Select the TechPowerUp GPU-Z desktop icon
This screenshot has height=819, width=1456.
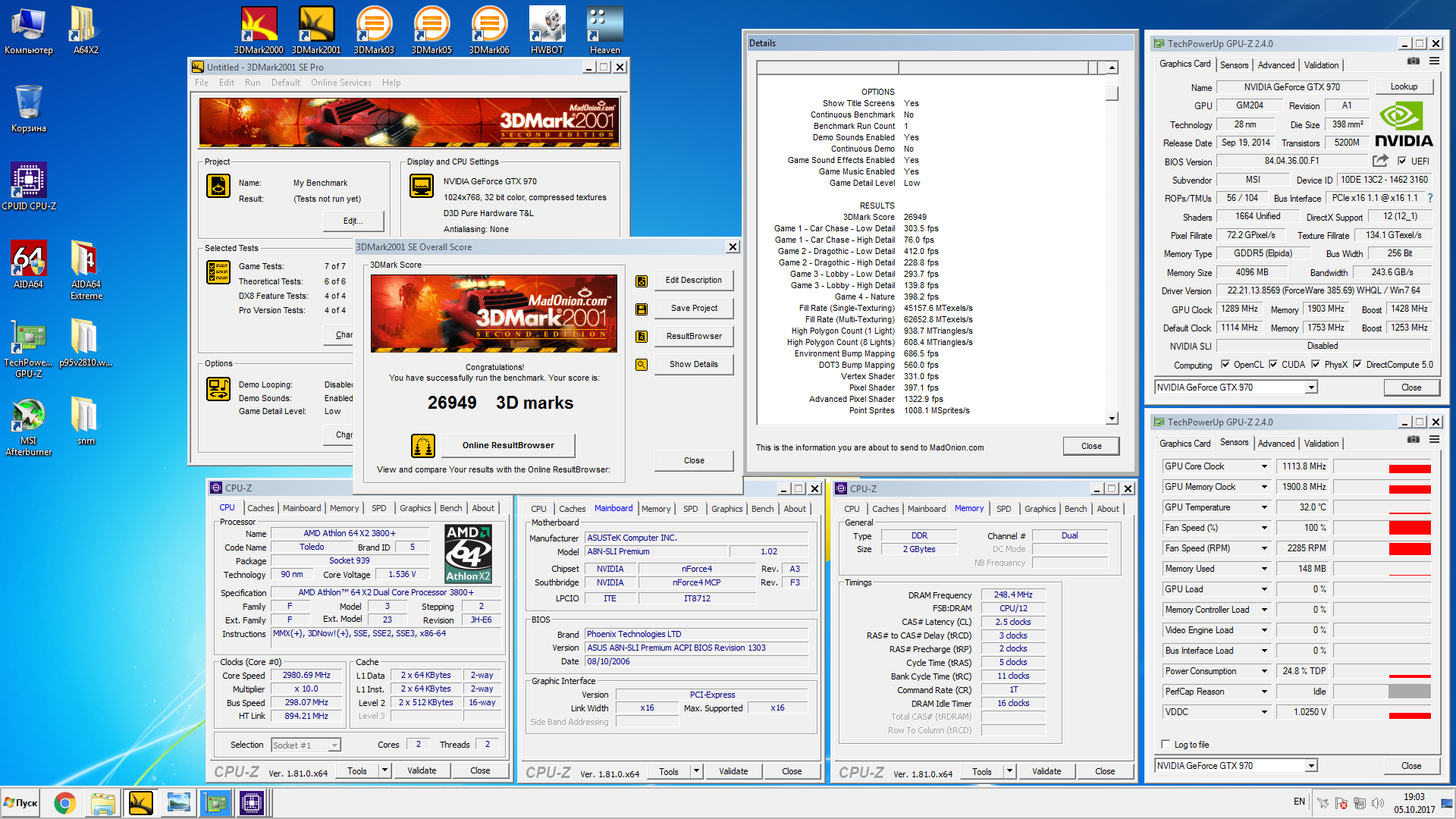[x=29, y=348]
